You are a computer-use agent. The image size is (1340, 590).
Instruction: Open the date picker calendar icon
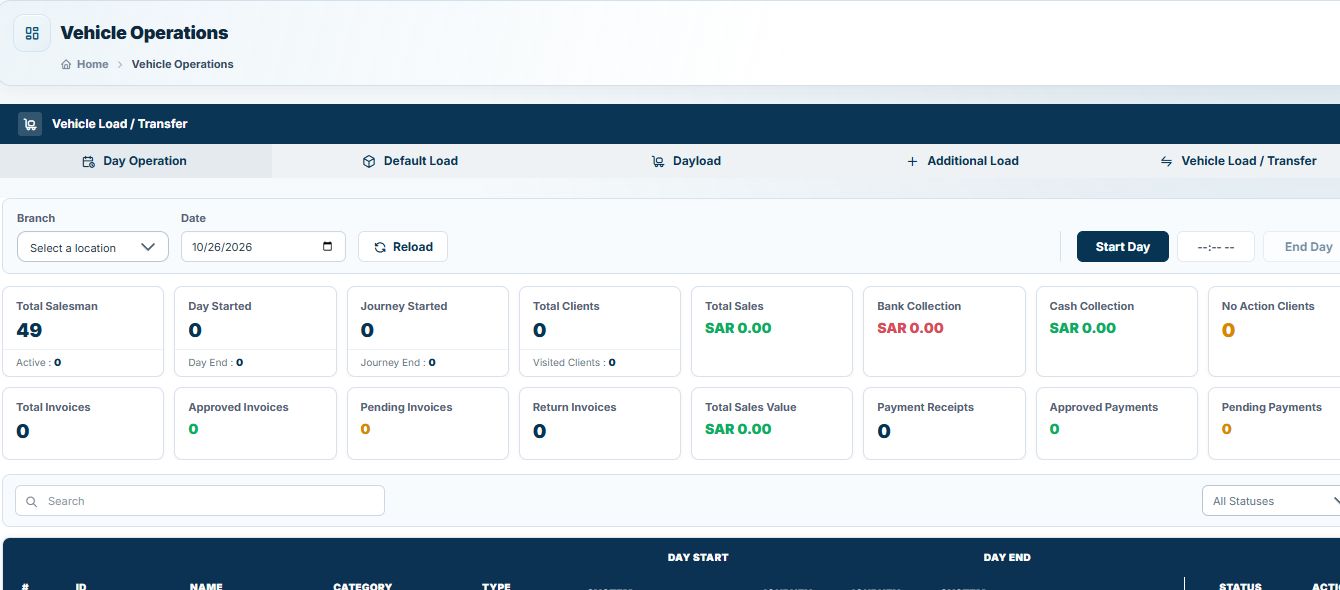point(328,247)
